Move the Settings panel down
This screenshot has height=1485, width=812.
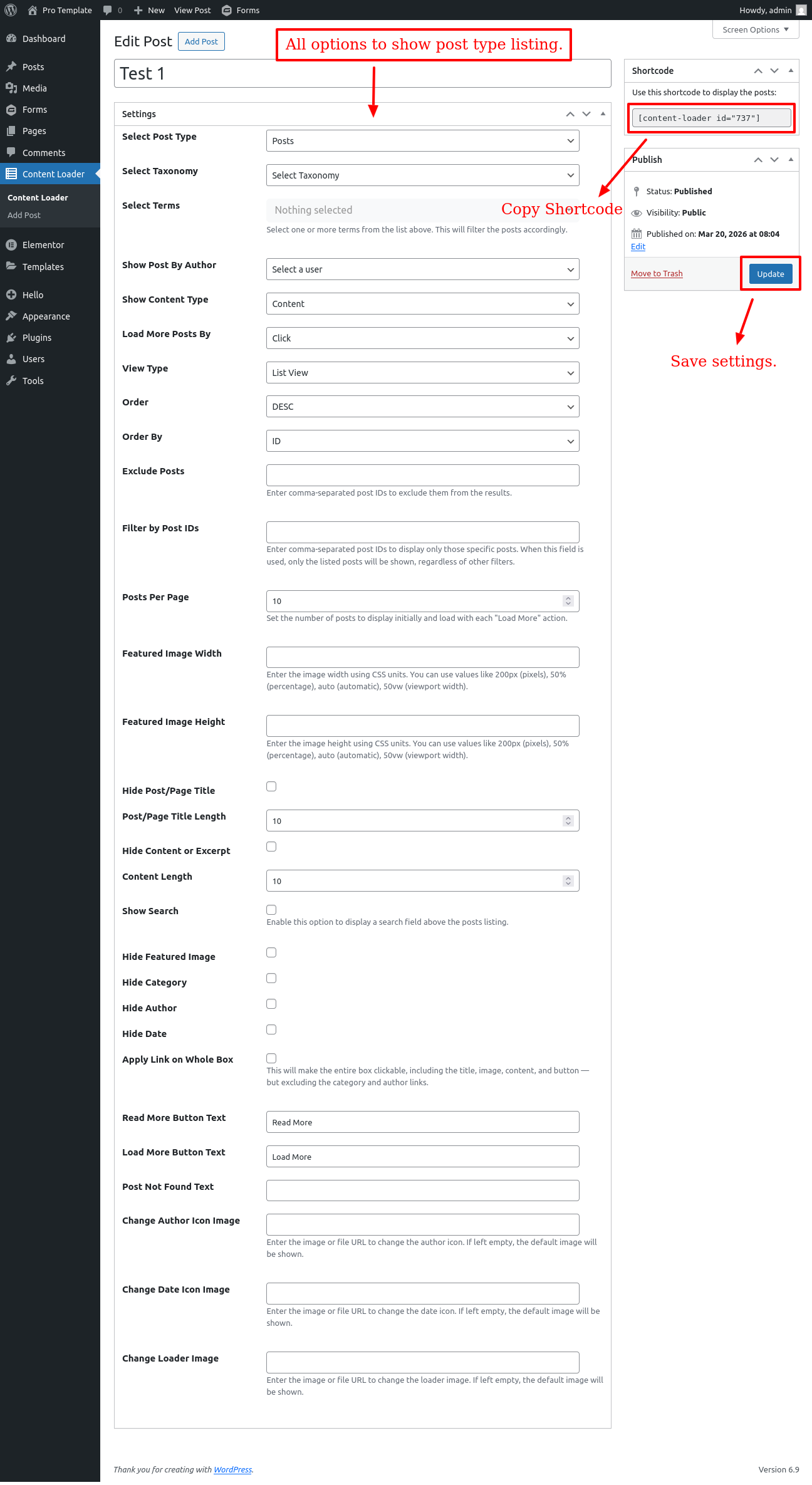pyautogui.click(x=586, y=114)
